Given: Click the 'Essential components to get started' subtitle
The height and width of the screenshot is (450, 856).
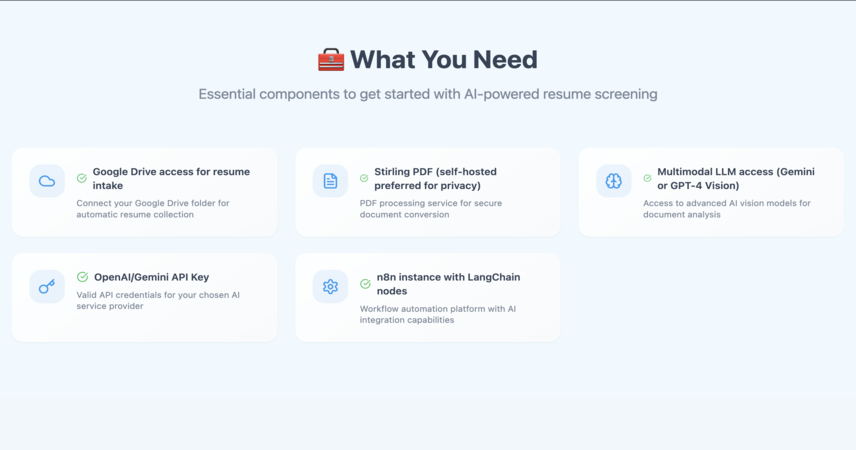Looking at the screenshot, I should tap(428, 94).
